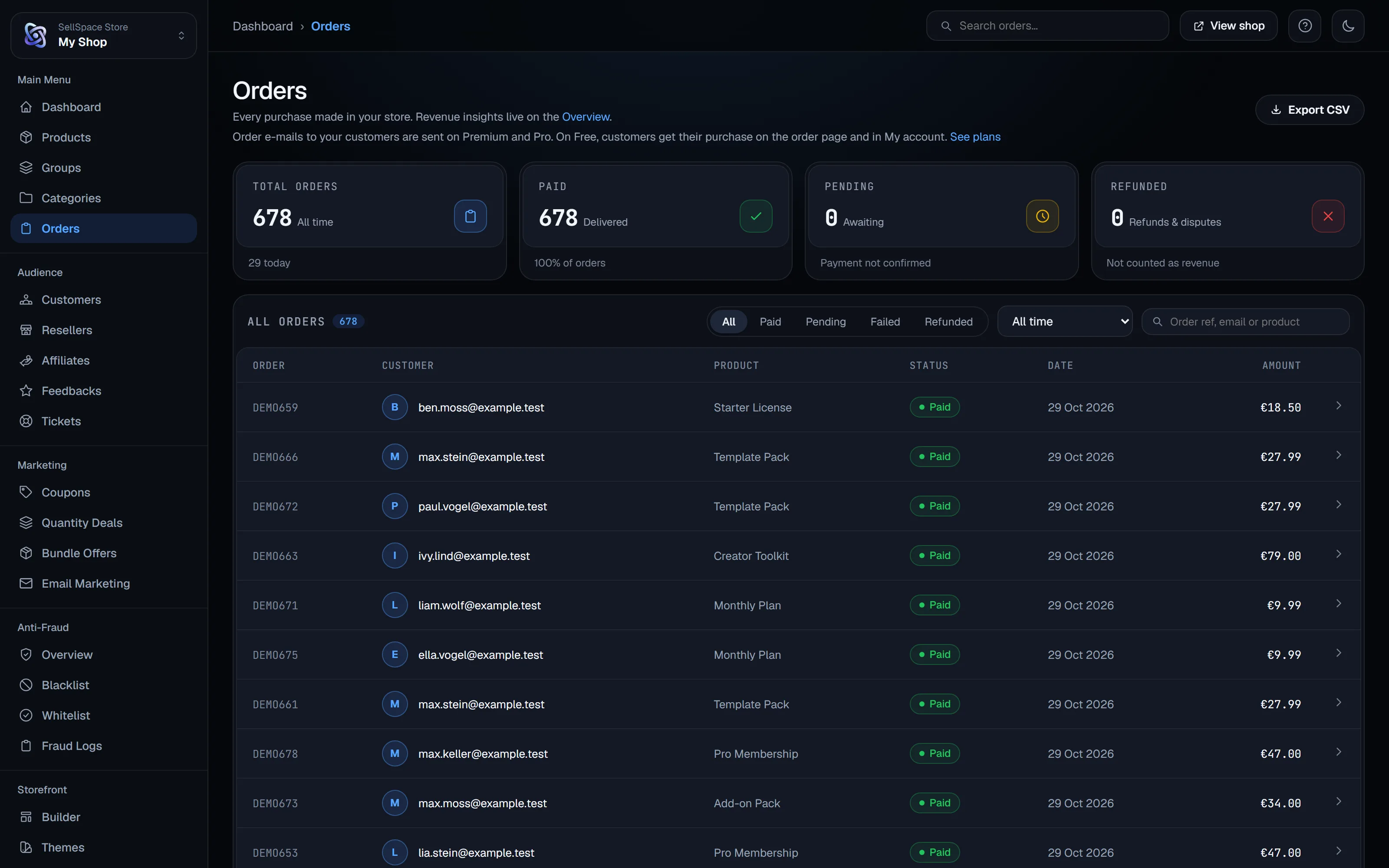Open Products via its cube icon
The width and height of the screenshot is (1389, 868).
26,137
